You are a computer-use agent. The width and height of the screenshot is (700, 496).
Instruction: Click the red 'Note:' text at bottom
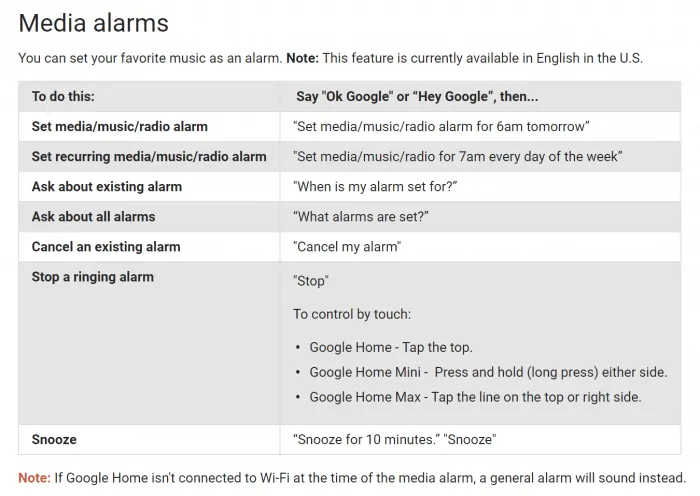(34, 478)
